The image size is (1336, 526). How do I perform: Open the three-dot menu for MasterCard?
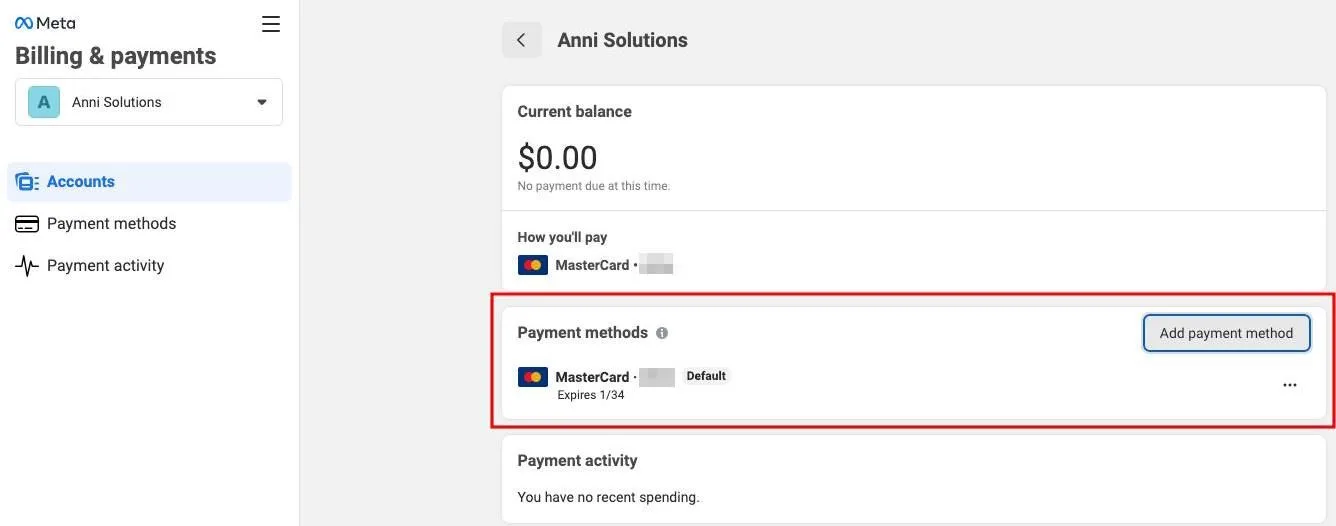[1290, 385]
